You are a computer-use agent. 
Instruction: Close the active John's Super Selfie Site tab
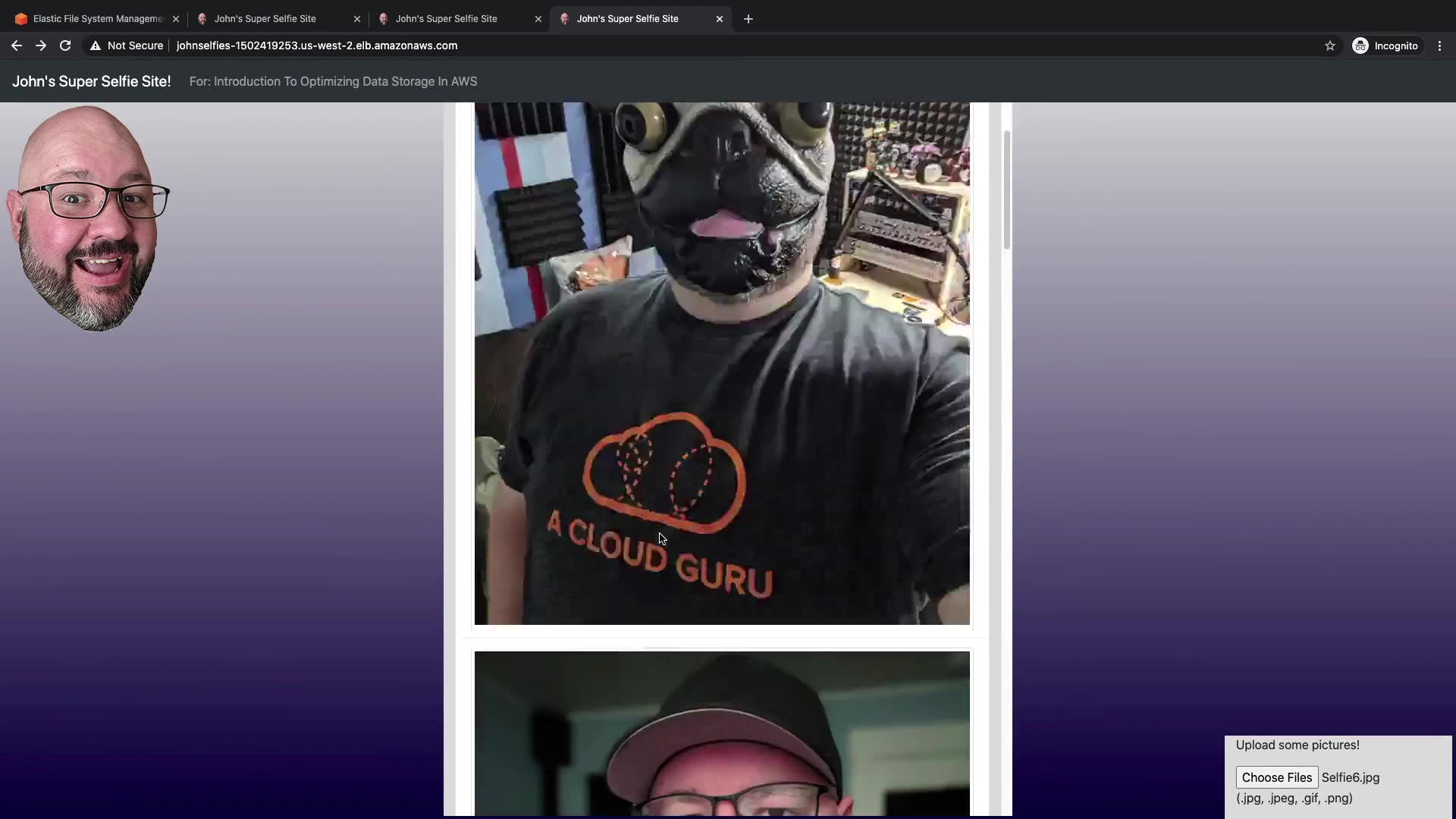click(x=719, y=19)
